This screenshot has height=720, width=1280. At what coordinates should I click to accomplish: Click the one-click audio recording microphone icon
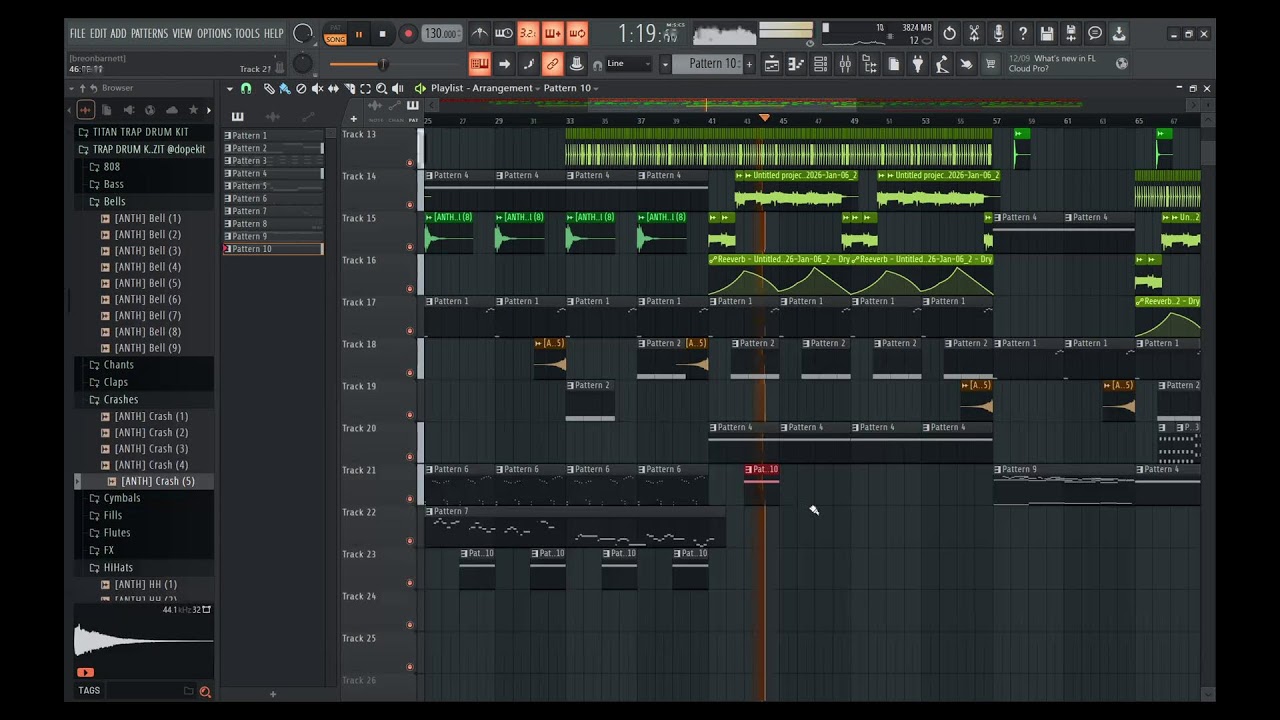click(x=998, y=34)
